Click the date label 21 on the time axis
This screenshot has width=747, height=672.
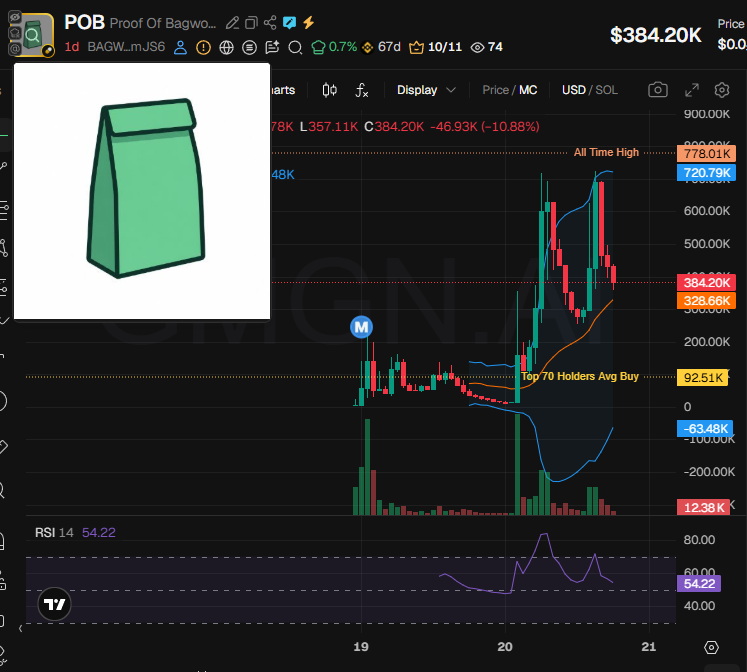(649, 647)
